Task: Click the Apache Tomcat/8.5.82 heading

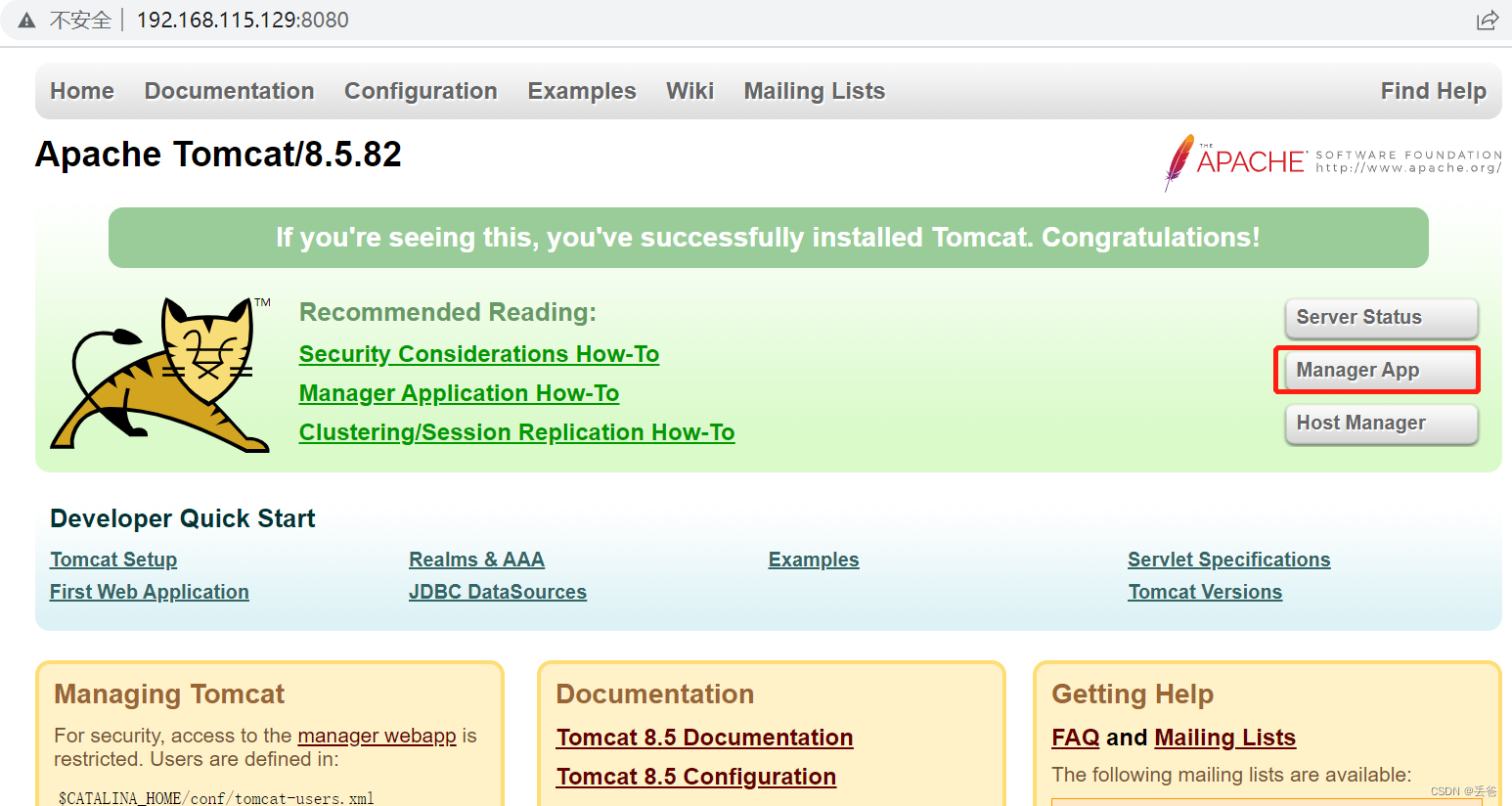Action: [x=218, y=155]
